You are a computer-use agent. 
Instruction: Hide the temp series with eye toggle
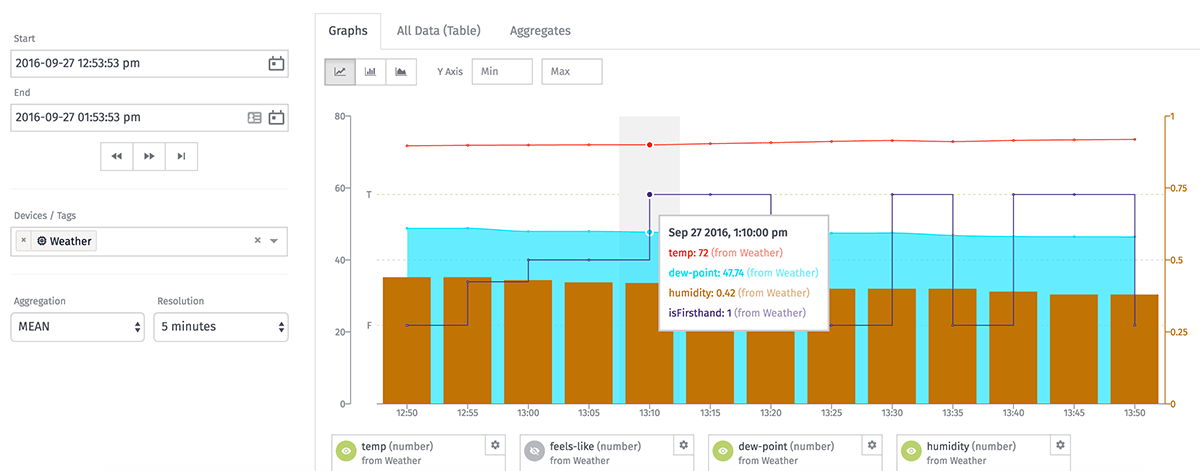(x=346, y=452)
